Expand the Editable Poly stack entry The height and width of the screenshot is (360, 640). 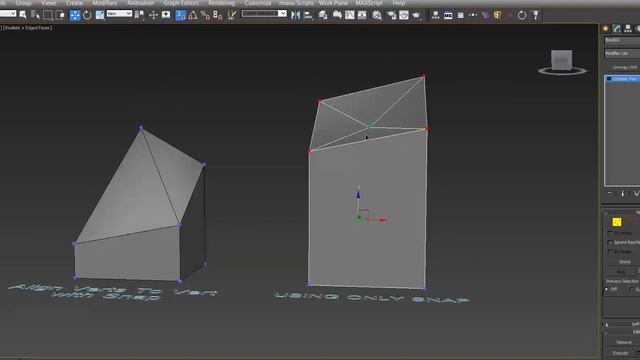[x=609, y=78]
